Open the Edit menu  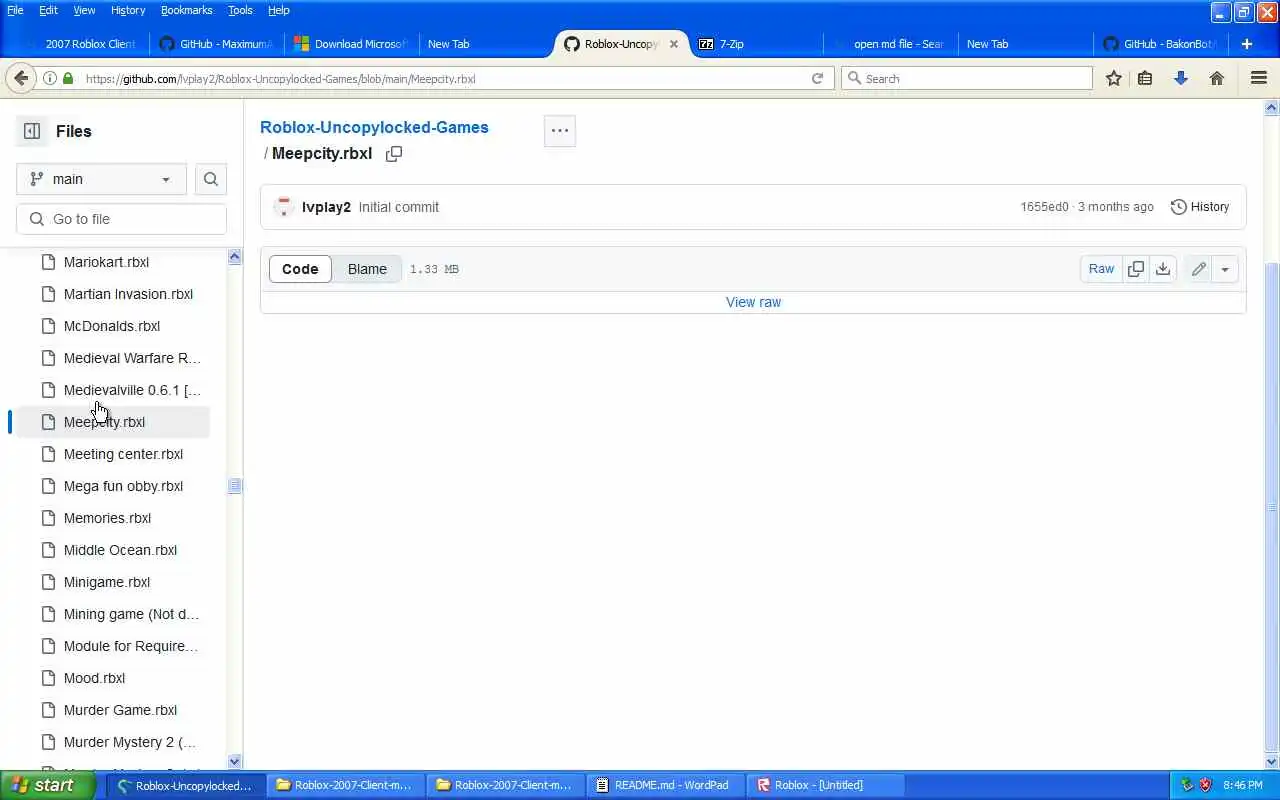[x=48, y=10]
